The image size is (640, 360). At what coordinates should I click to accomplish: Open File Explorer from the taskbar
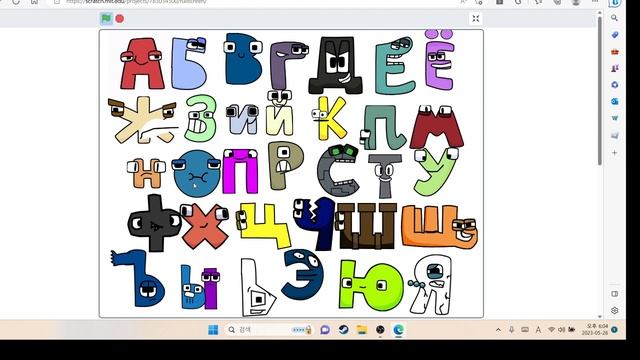(362, 329)
